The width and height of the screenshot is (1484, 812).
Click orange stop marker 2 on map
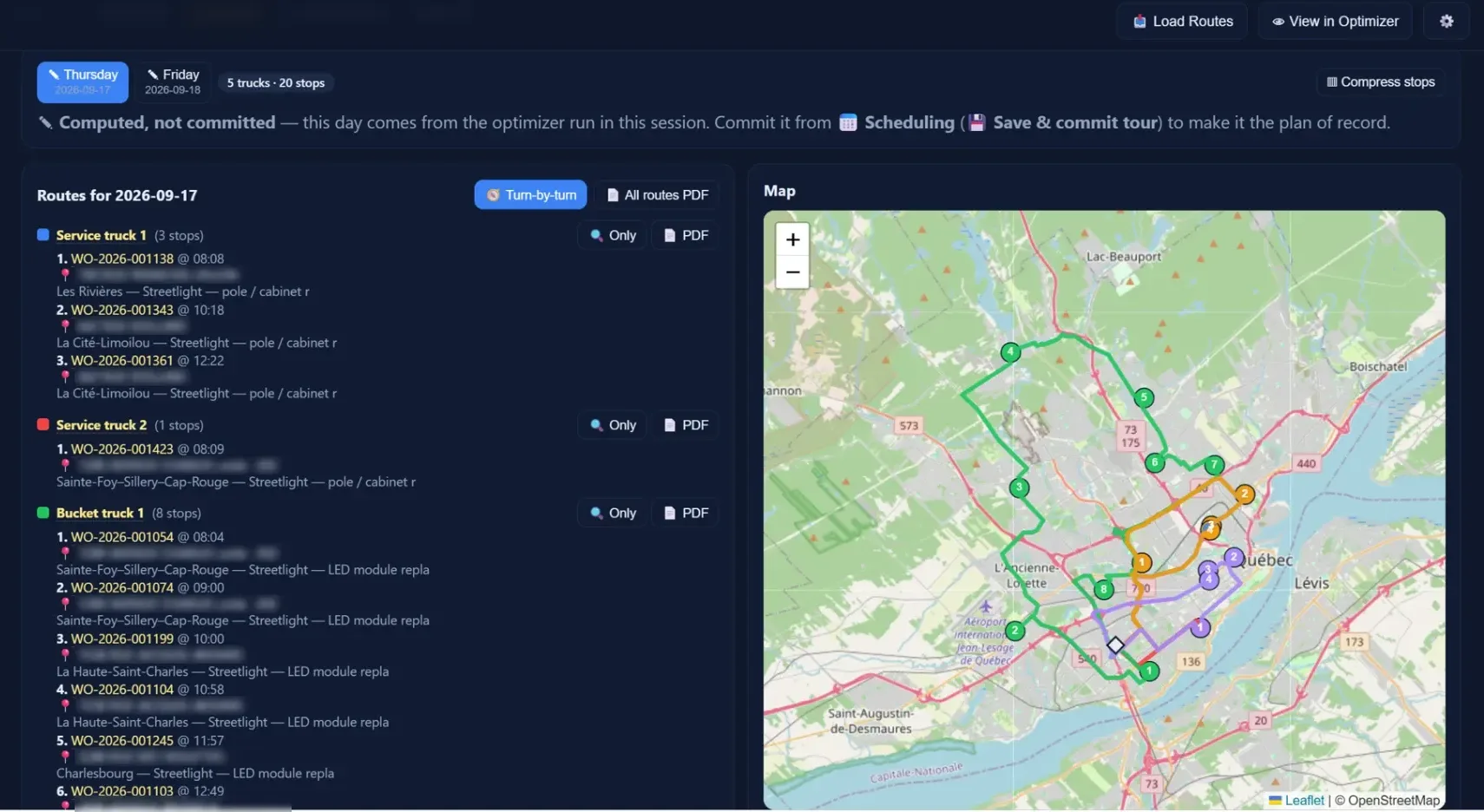coord(1244,494)
